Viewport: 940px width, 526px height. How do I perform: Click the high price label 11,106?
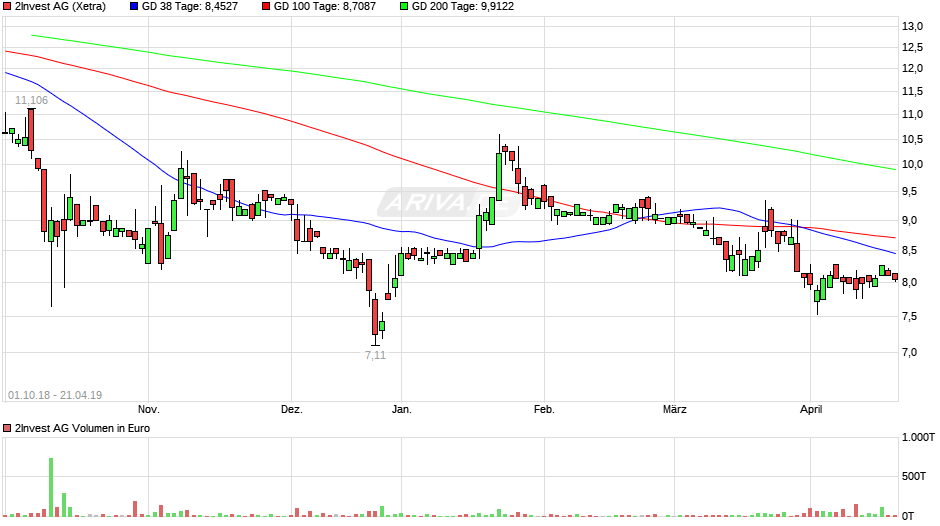point(31,100)
